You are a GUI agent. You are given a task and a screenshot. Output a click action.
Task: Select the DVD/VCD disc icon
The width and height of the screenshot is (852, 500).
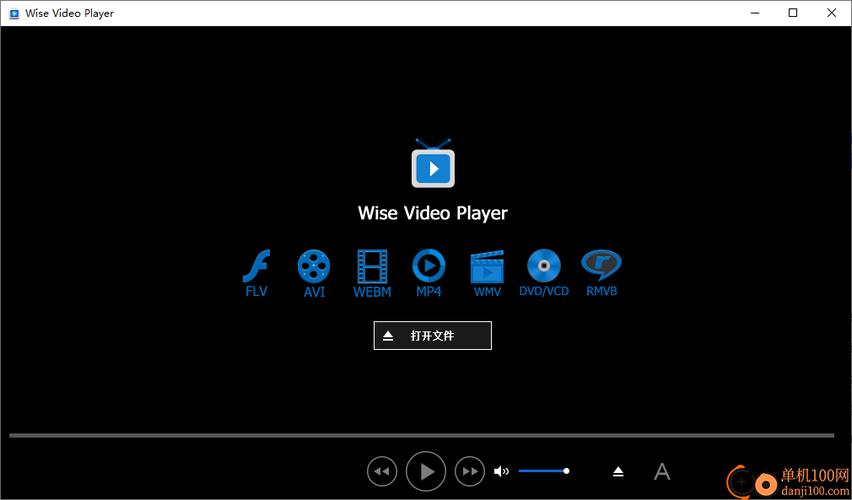[544, 267]
